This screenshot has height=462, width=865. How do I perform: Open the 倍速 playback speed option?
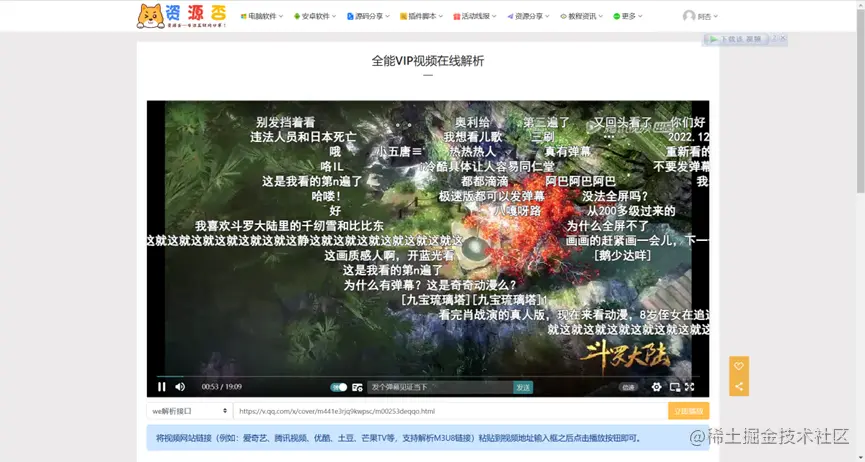628,387
